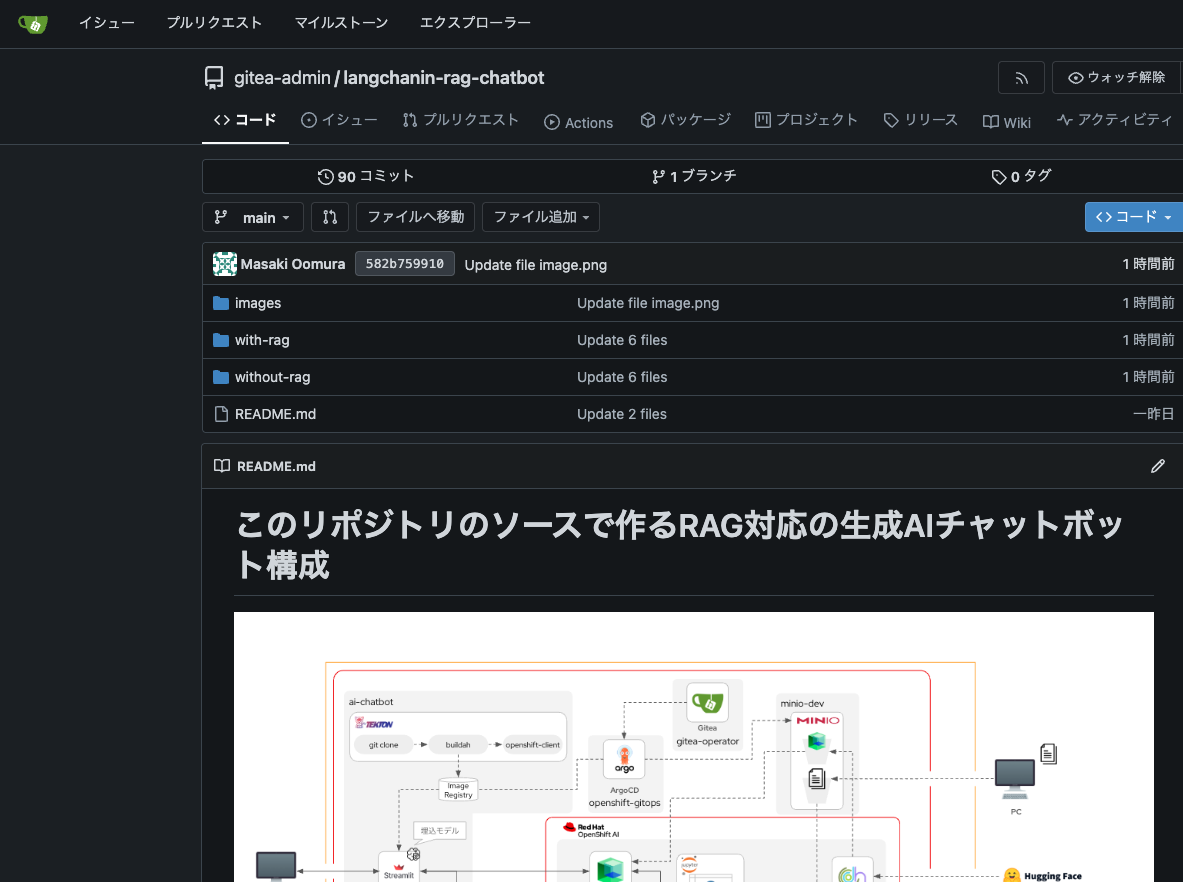The height and width of the screenshot is (882, 1183).
Task: Open the blue コード clone dropdown
Action: click(x=1133, y=217)
